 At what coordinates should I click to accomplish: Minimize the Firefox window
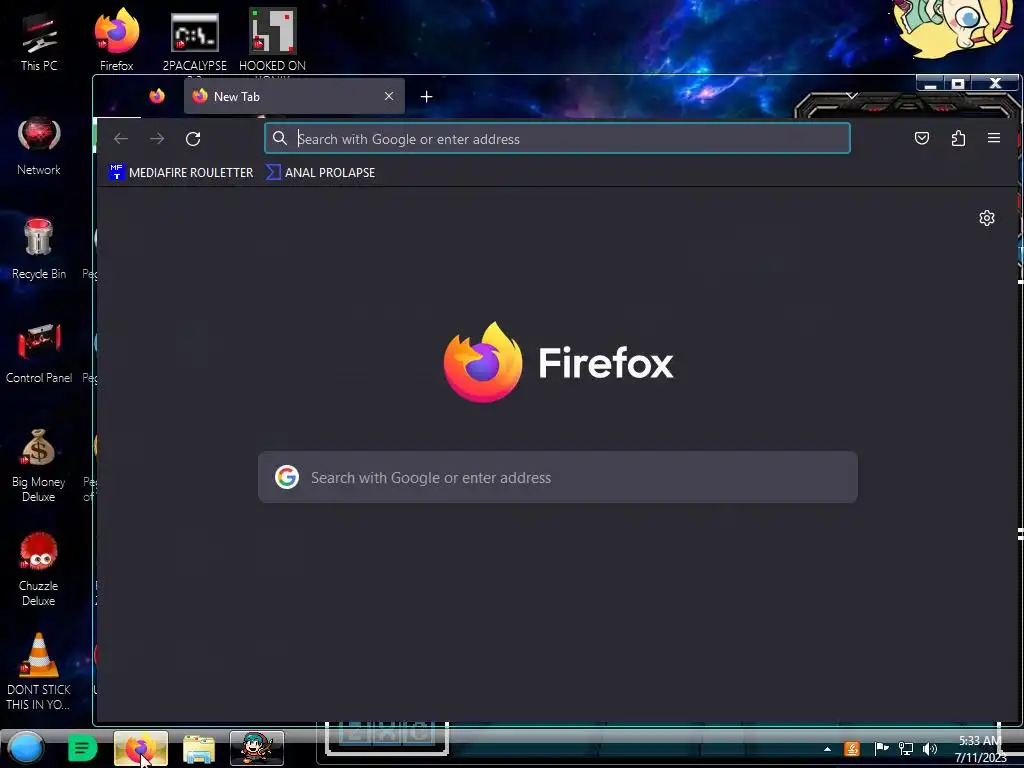point(931,84)
